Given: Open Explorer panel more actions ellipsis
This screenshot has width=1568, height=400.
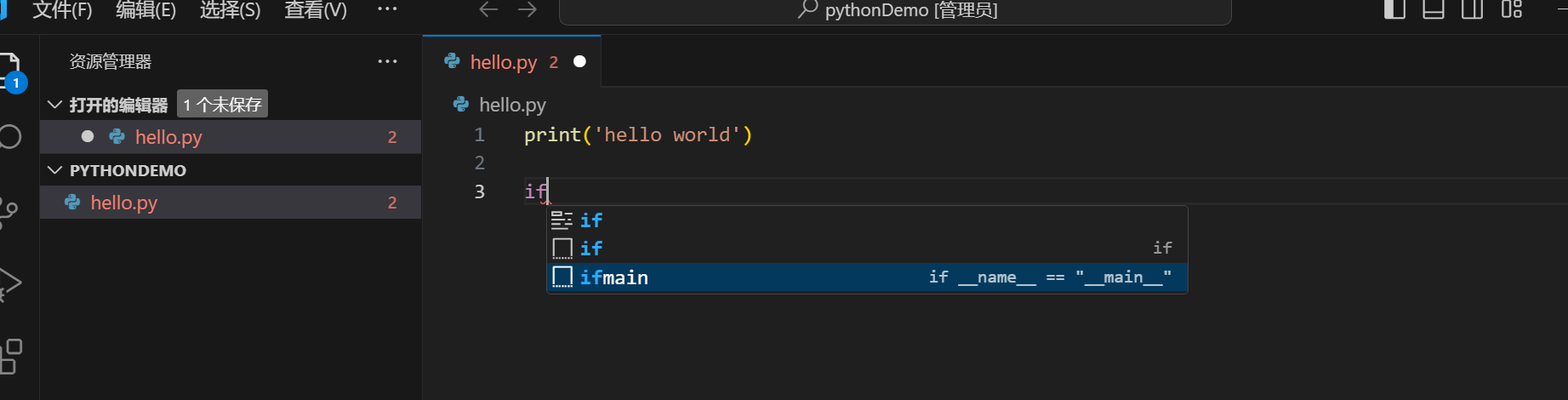Looking at the screenshot, I should [x=387, y=61].
